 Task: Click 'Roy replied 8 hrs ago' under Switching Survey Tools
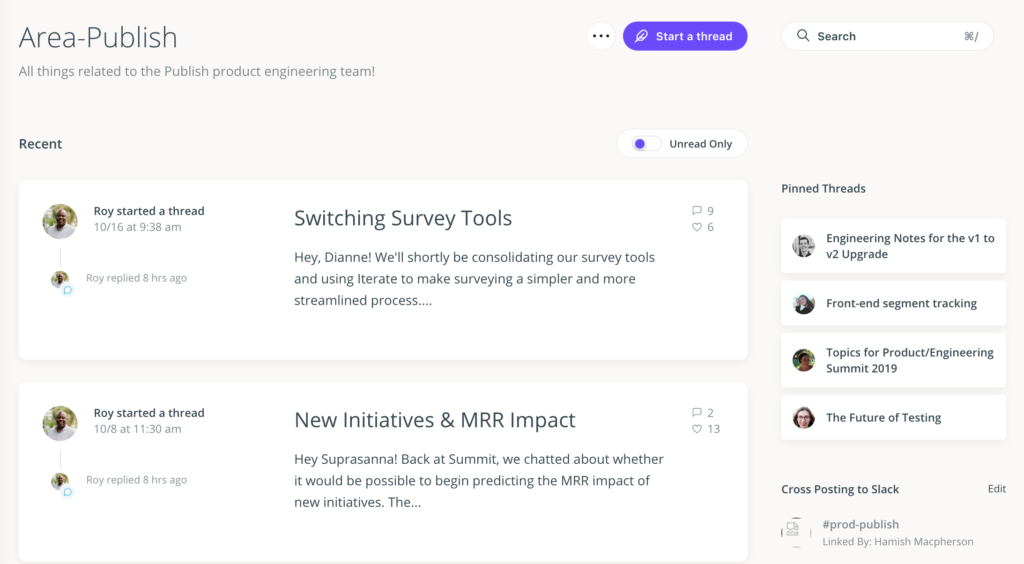pos(136,278)
